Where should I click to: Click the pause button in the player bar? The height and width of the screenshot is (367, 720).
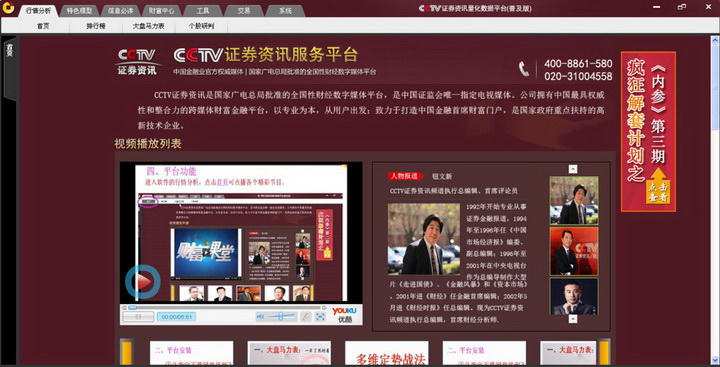tap(138, 316)
